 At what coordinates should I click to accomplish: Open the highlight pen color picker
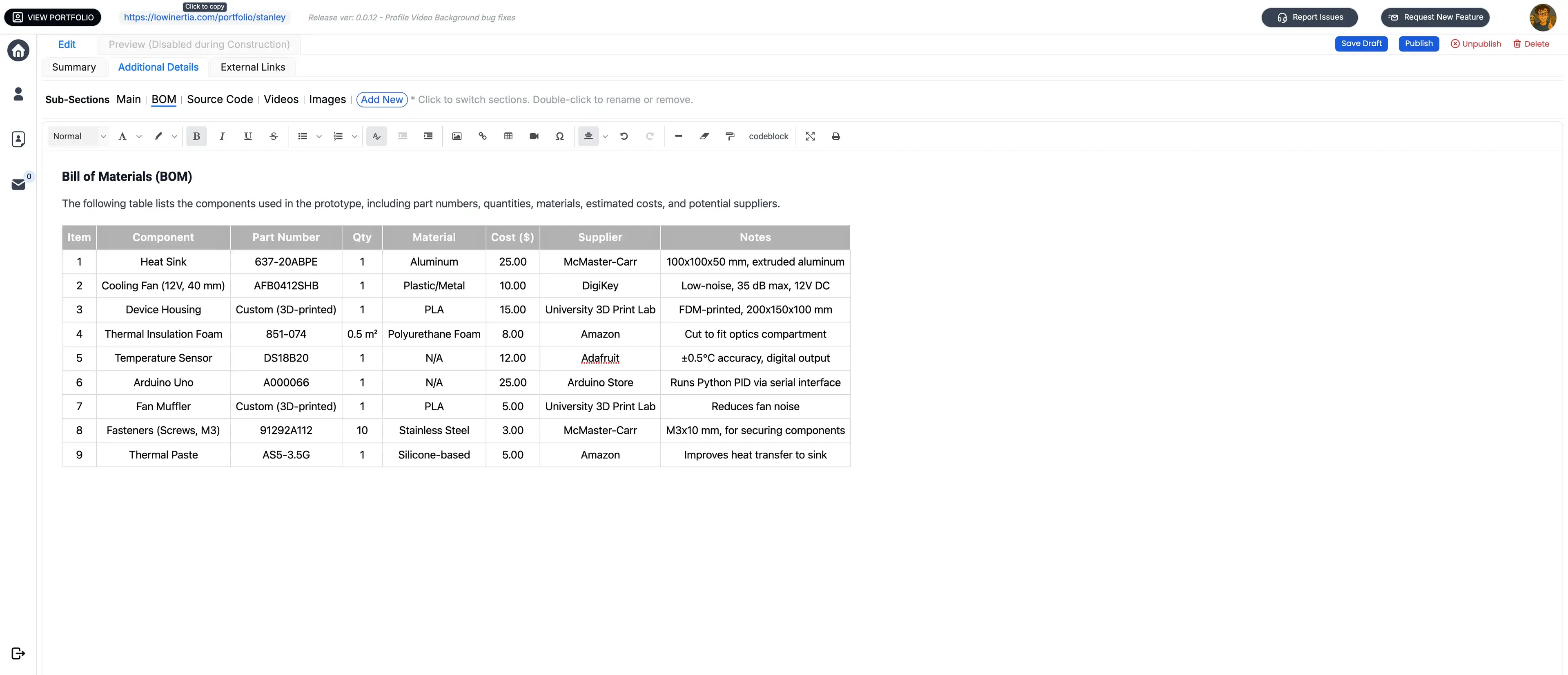pos(175,136)
